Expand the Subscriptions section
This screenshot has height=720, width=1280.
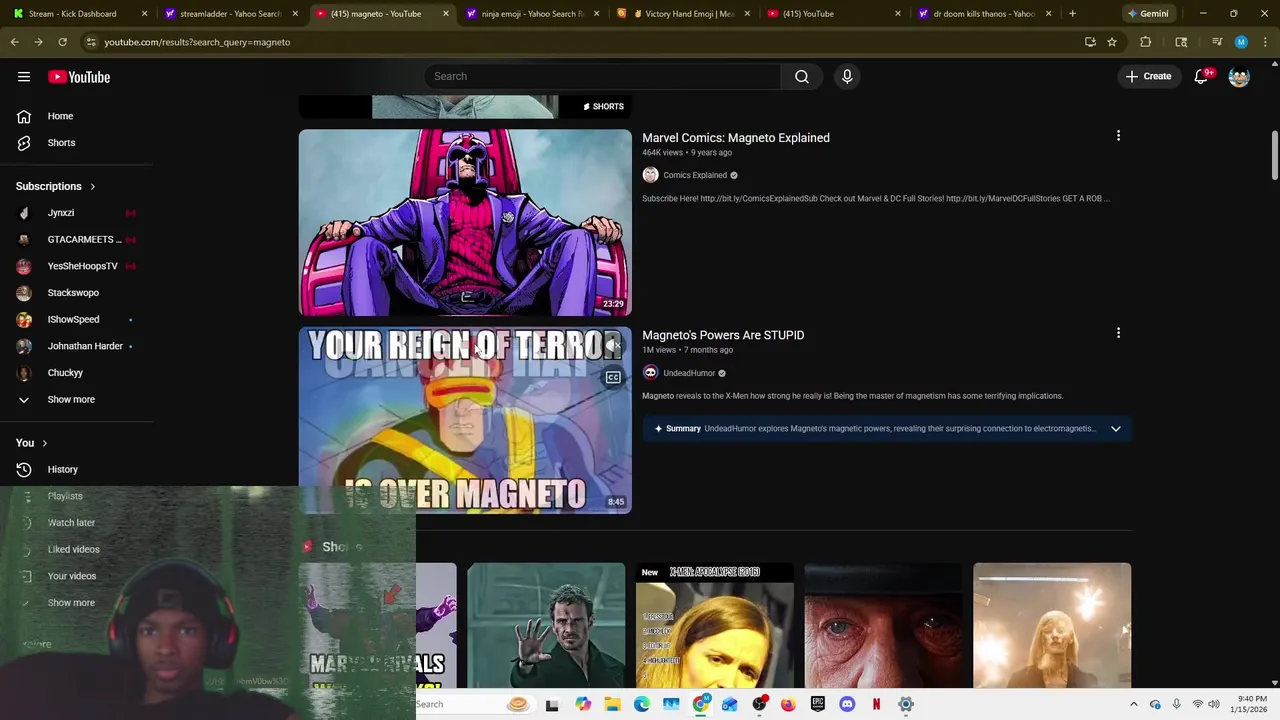[56, 186]
